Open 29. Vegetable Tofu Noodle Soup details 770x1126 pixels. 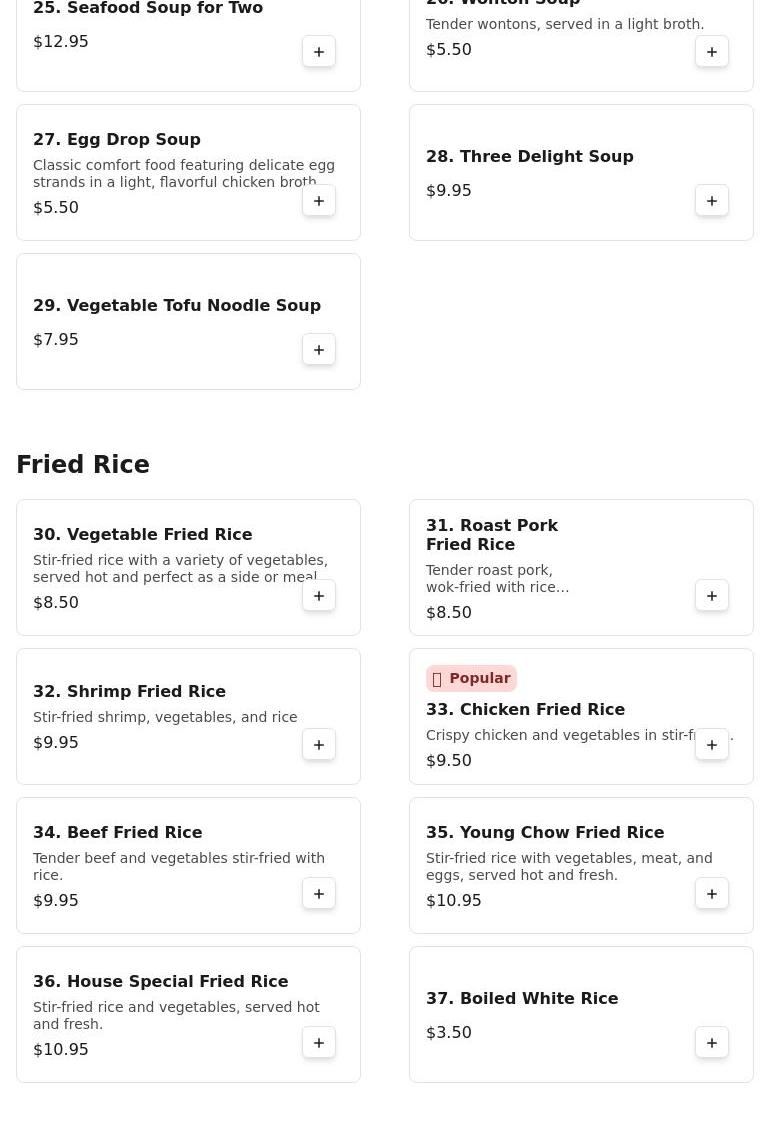click(x=176, y=306)
